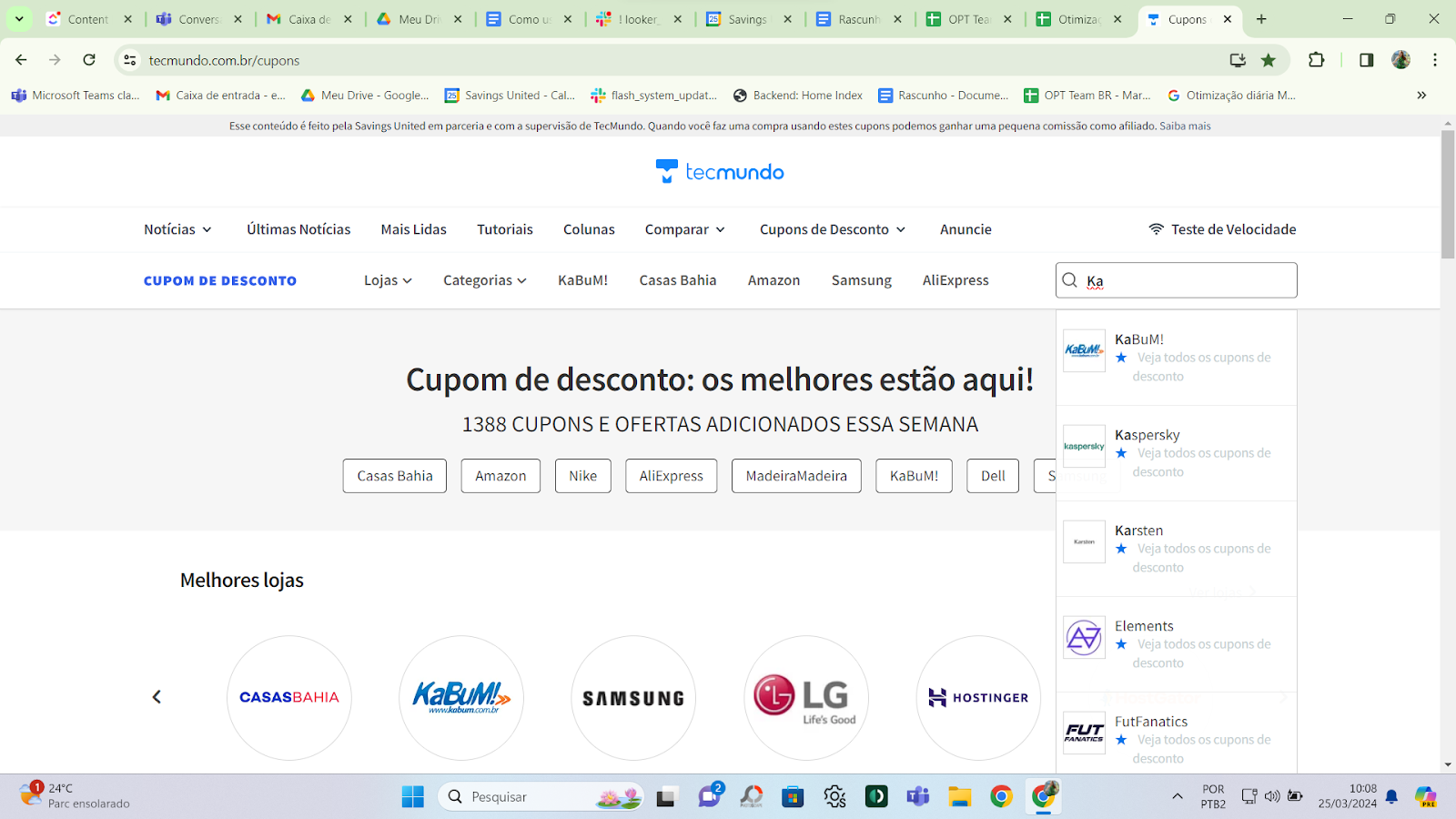1456x819 pixels.
Task: Click the Windows taskbar search box
Action: pyautogui.click(x=541, y=797)
